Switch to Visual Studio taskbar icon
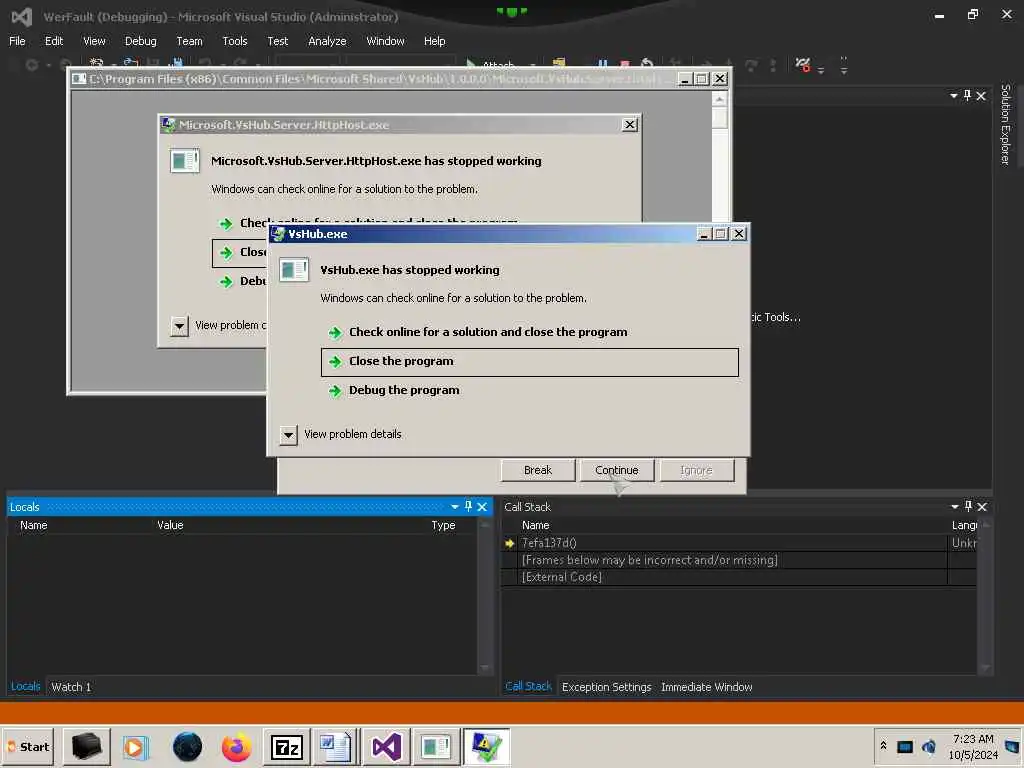 [387, 746]
